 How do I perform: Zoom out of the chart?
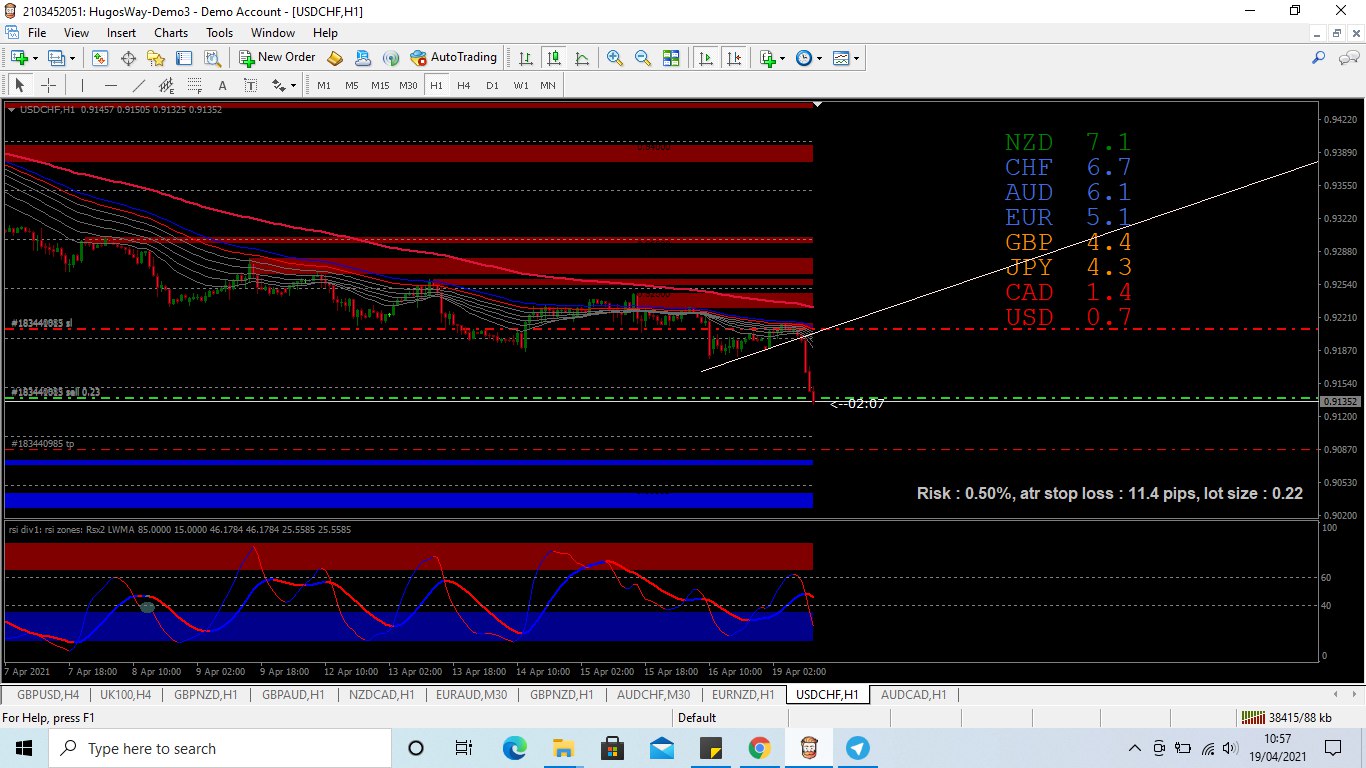click(x=642, y=58)
